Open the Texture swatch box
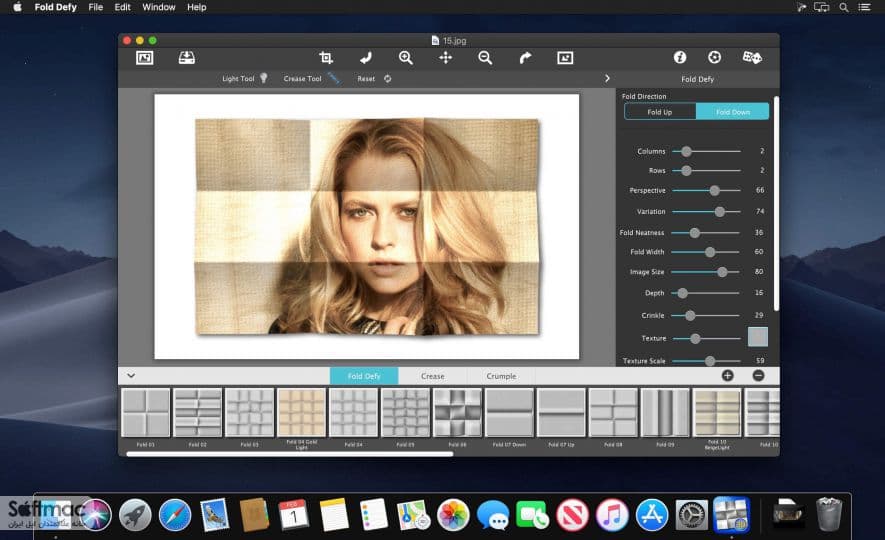 [757, 337]
